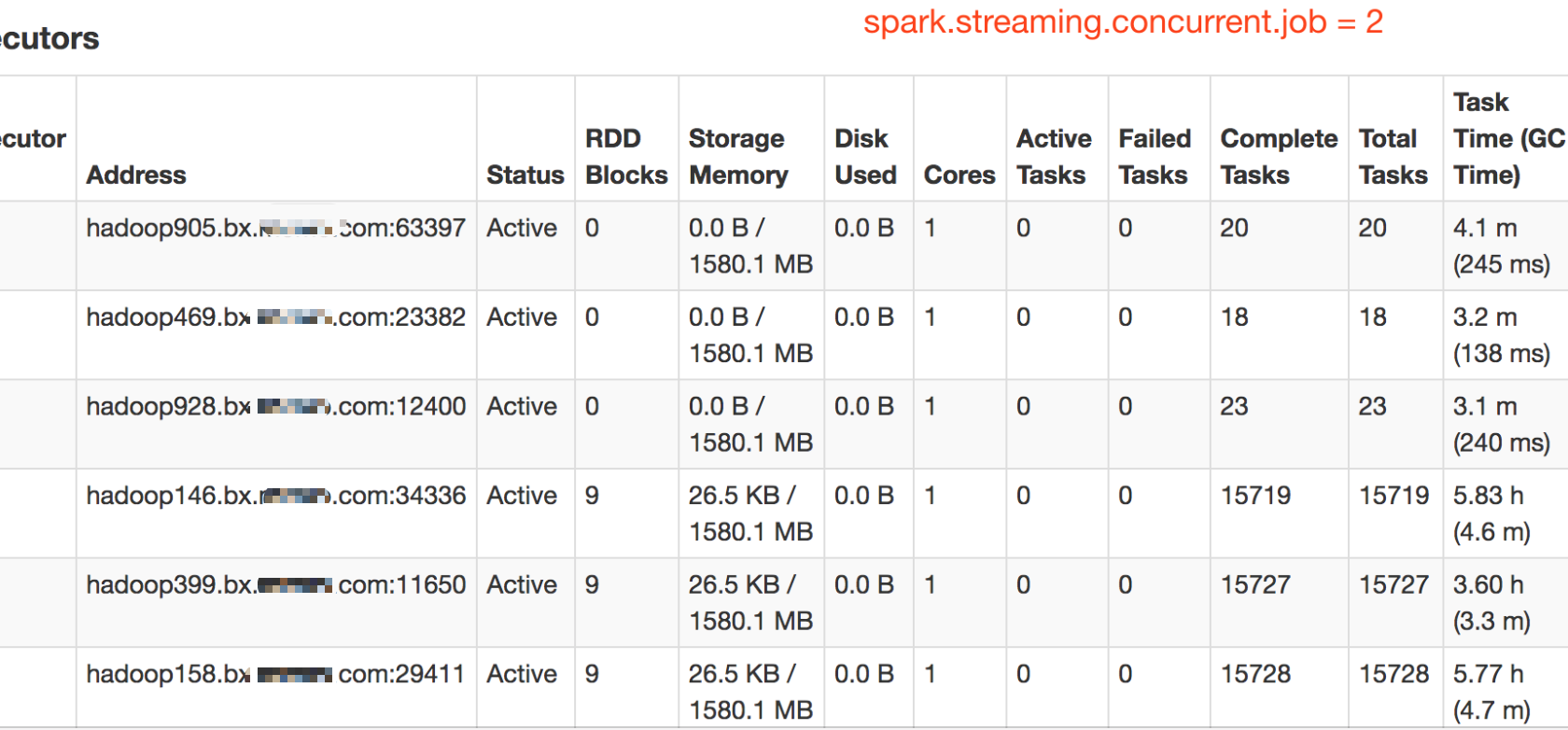Select the hadoop399 executor address cell
This screenshot has width=1568, height=730.
click(x=275, y=584)
